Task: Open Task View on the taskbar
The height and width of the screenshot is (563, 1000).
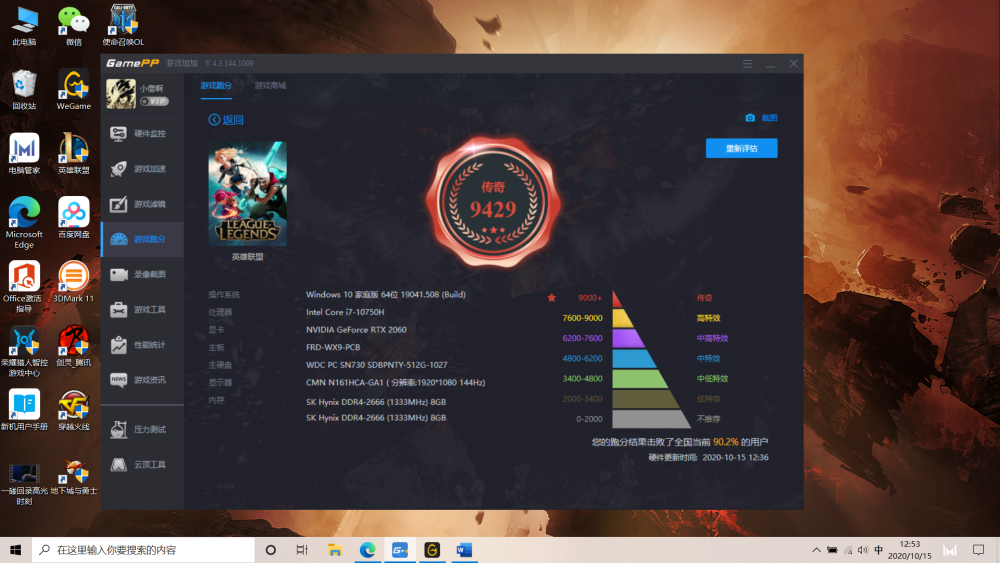Action: tap(302, 550)
